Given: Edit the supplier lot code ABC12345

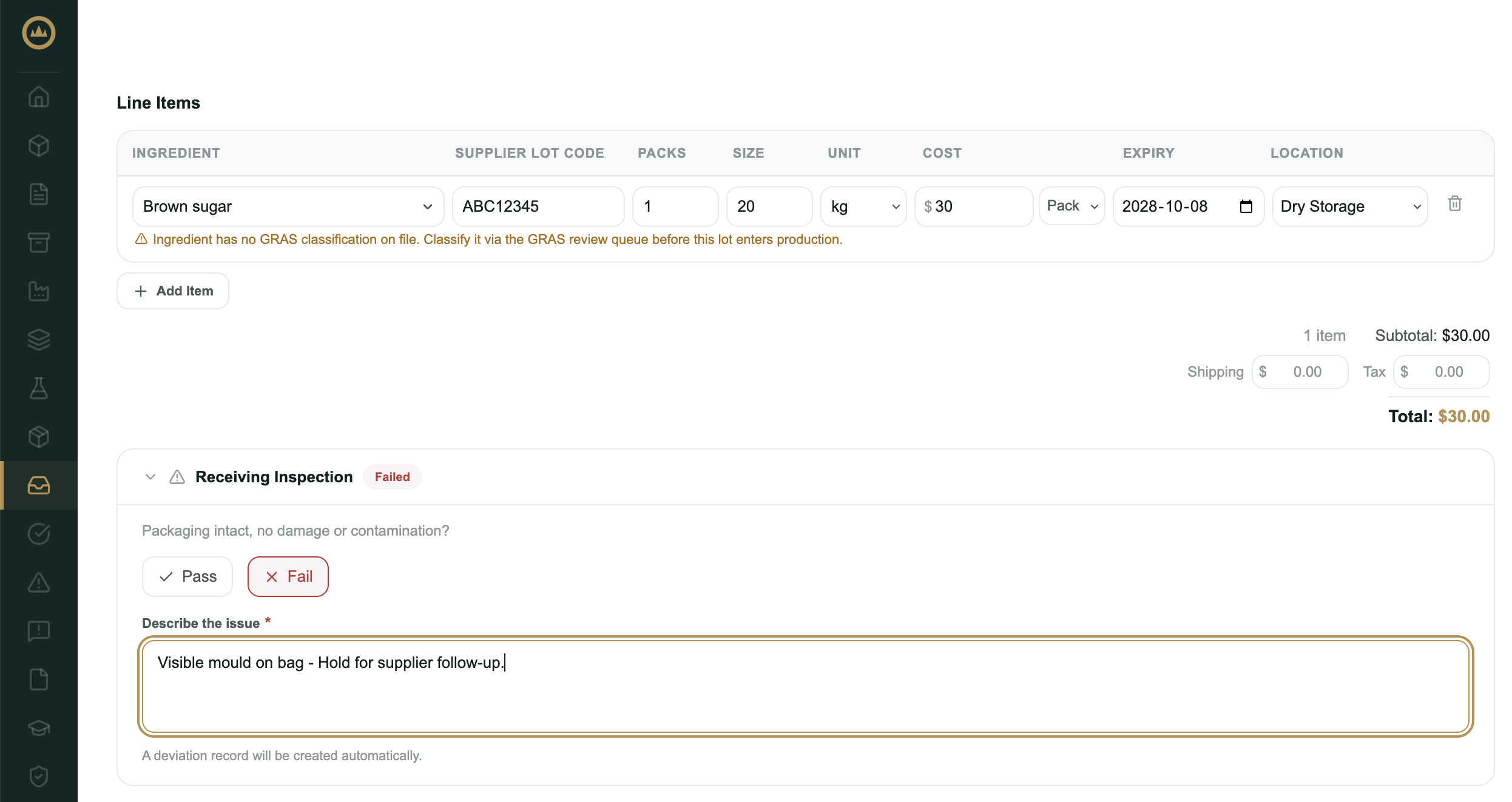Looking at the screenshot, I should pyautogui.click(x=538, y=206).
